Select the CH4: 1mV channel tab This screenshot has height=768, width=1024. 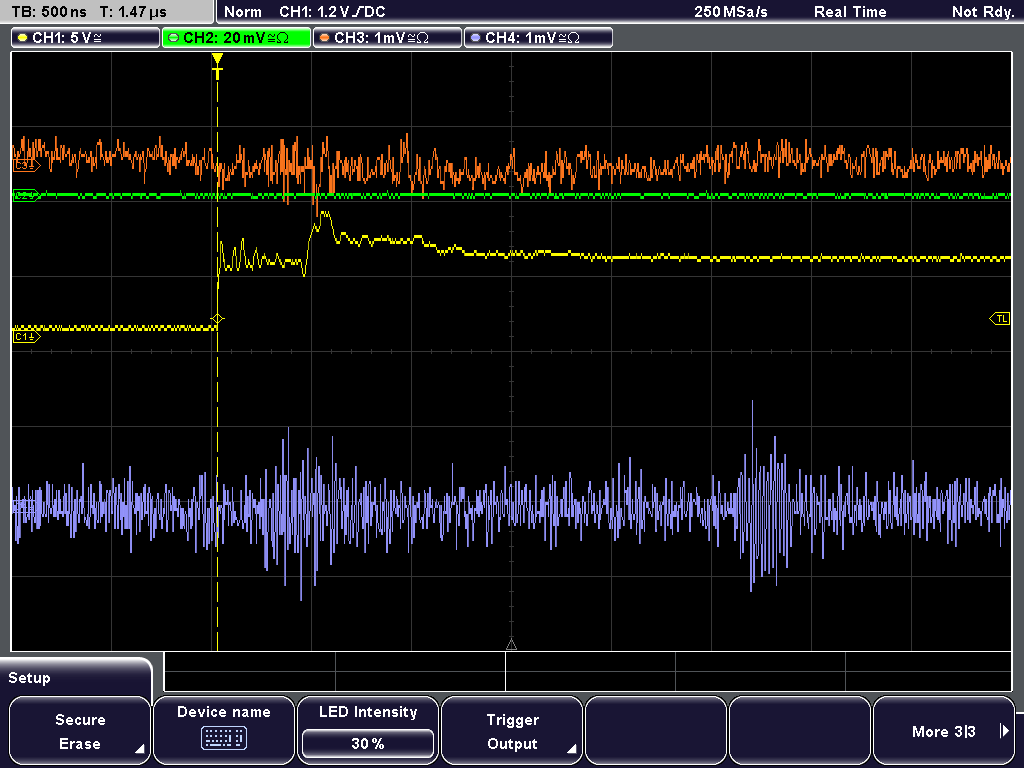click(538, 38)
